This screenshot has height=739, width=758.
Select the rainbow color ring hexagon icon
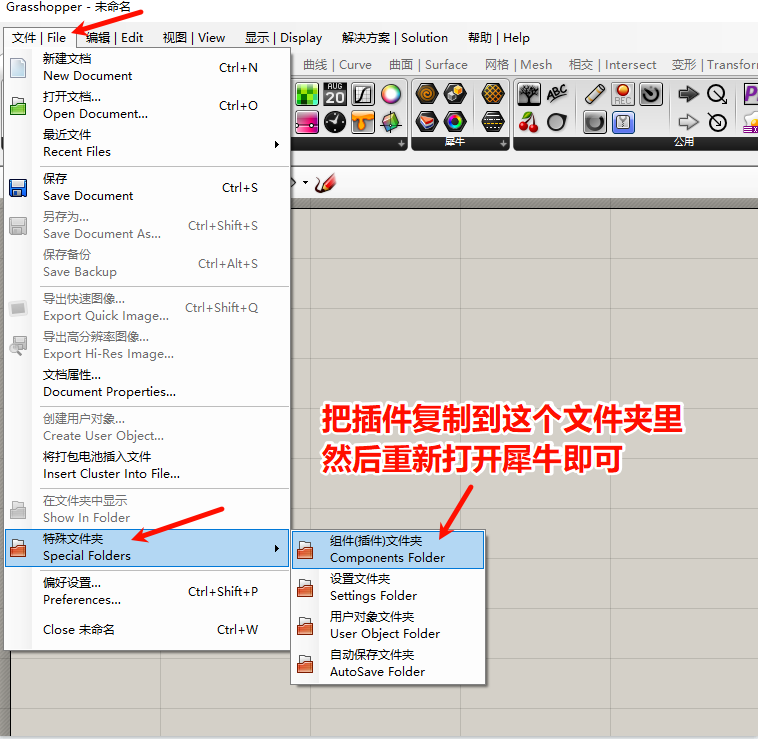[x=455, y=122]
